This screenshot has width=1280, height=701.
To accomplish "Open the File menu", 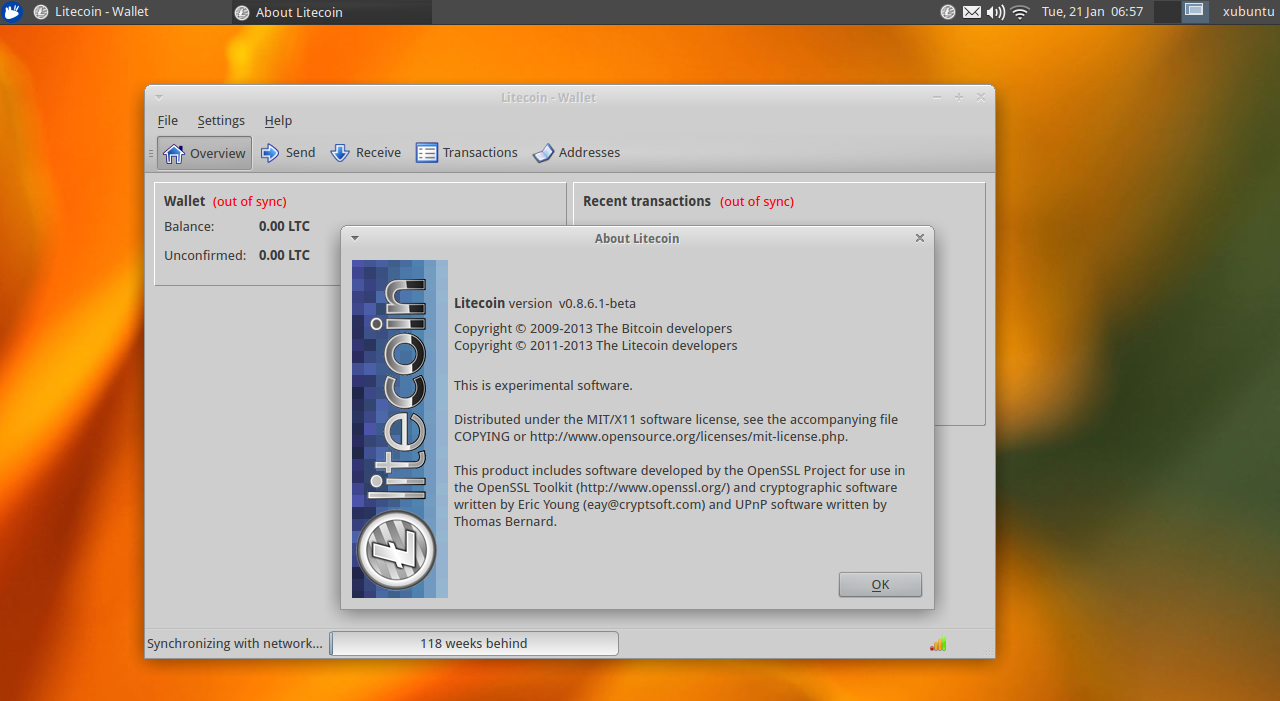I will [167, 121].
